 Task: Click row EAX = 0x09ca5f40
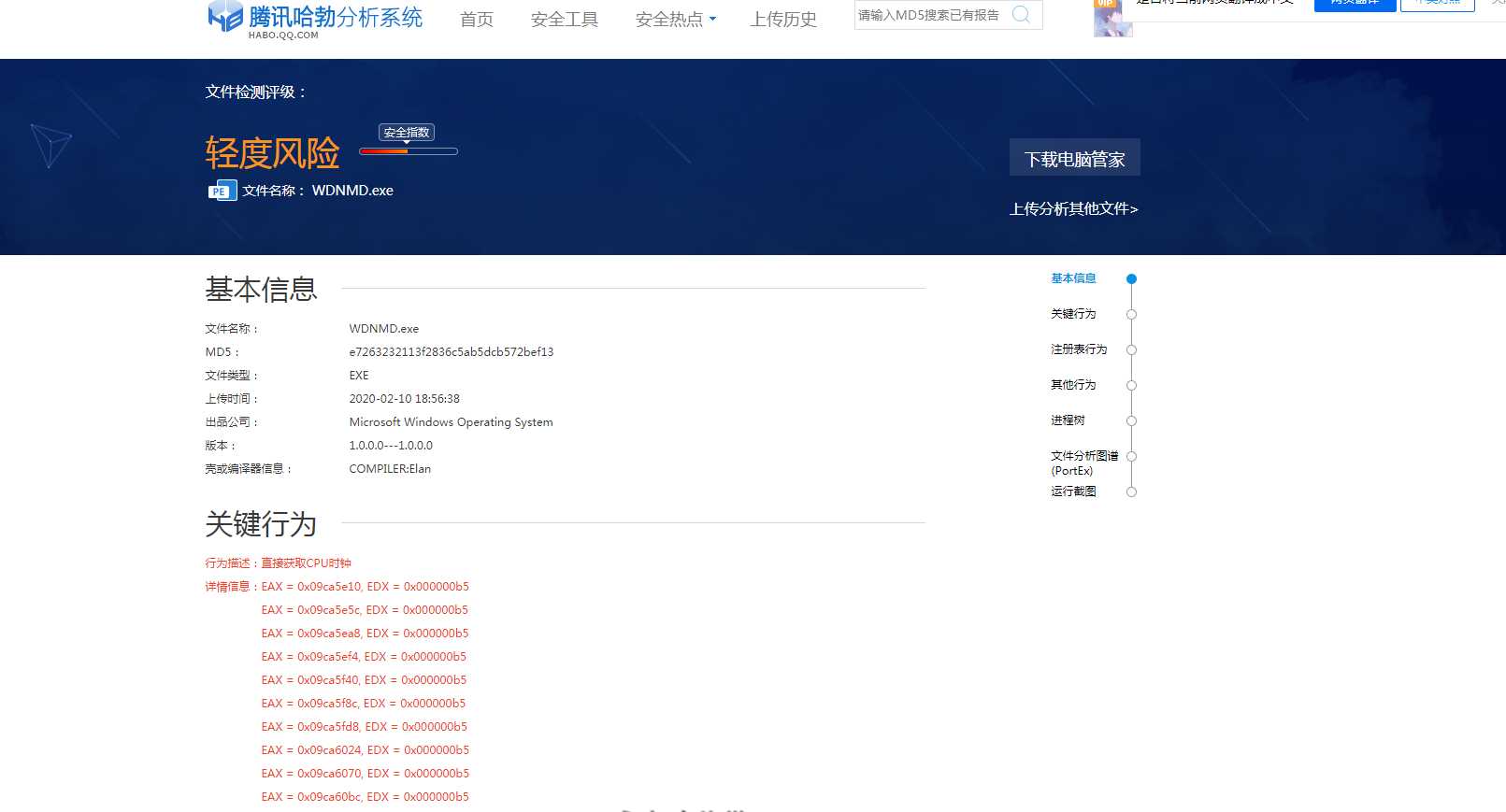click(x=364, y=680)
